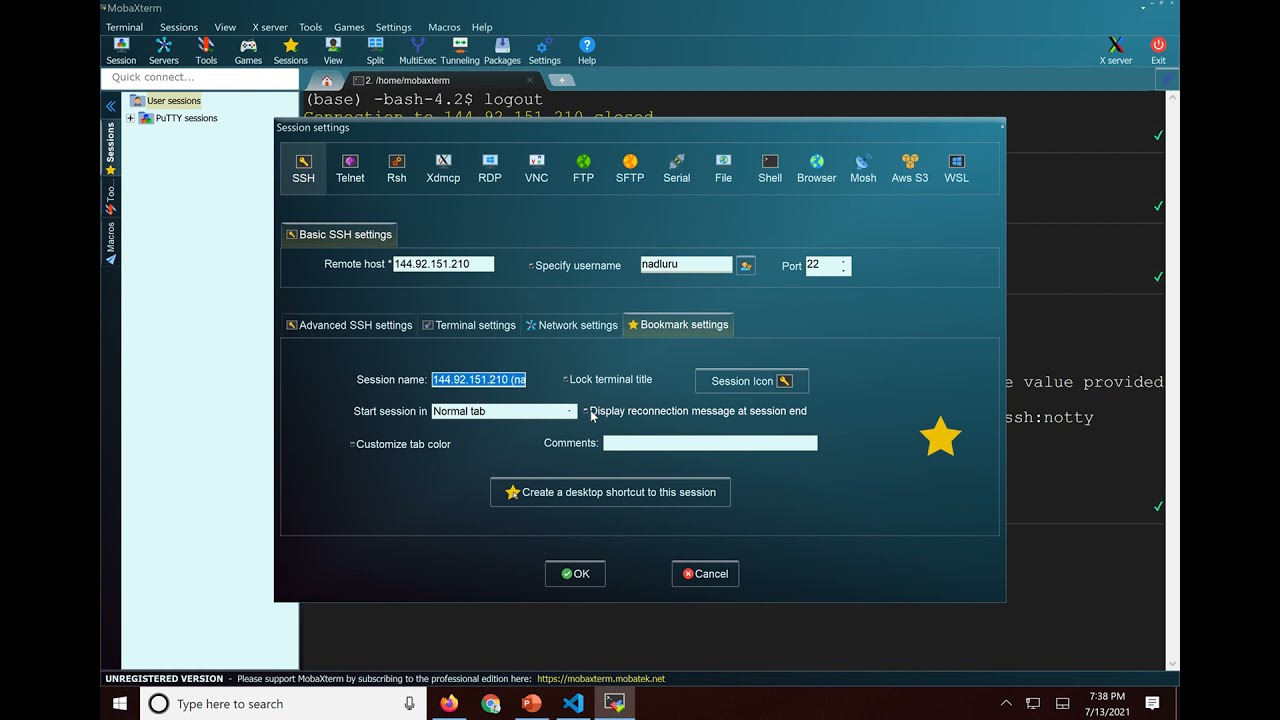
Task: Click the X server icon
Action: (x=1116, y=51)
